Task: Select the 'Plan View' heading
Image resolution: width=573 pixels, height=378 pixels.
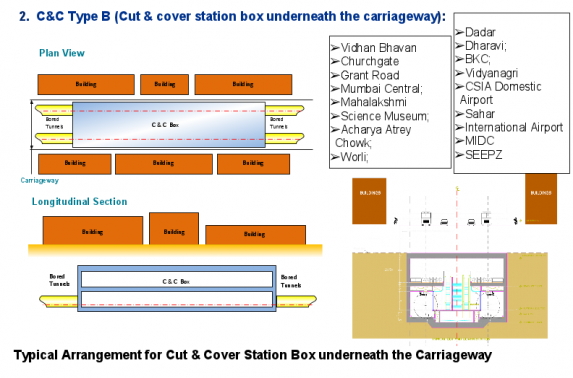Action: point(62,53)
